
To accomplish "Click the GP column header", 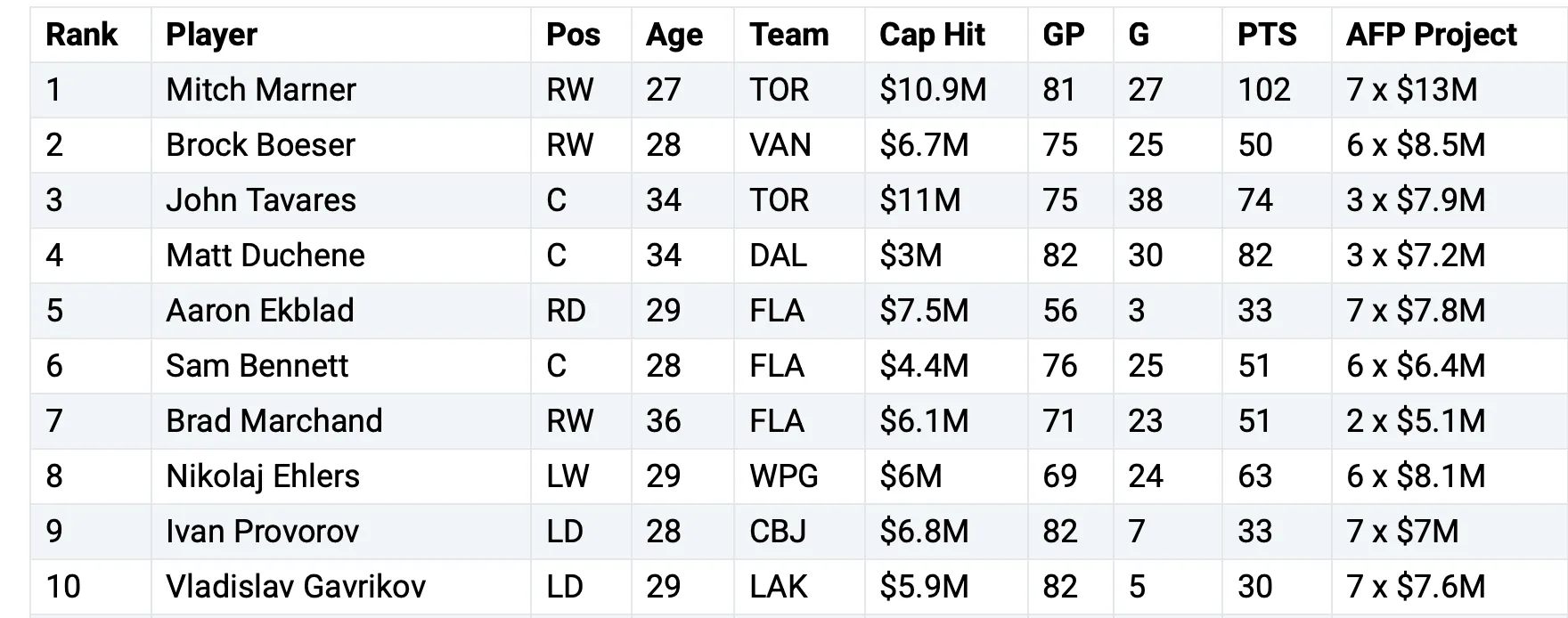I will 1064,35.
